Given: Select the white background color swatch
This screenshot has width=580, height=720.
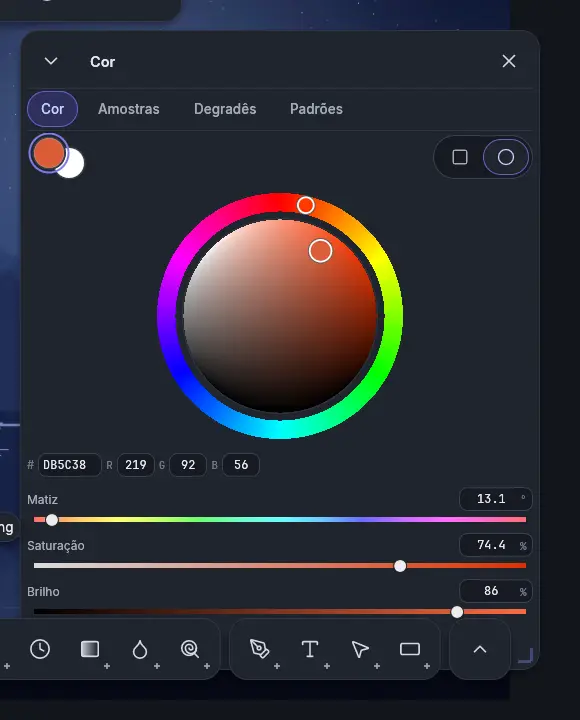Looking at the screenshot, I should pyautogui.click(x=73, y=166).
